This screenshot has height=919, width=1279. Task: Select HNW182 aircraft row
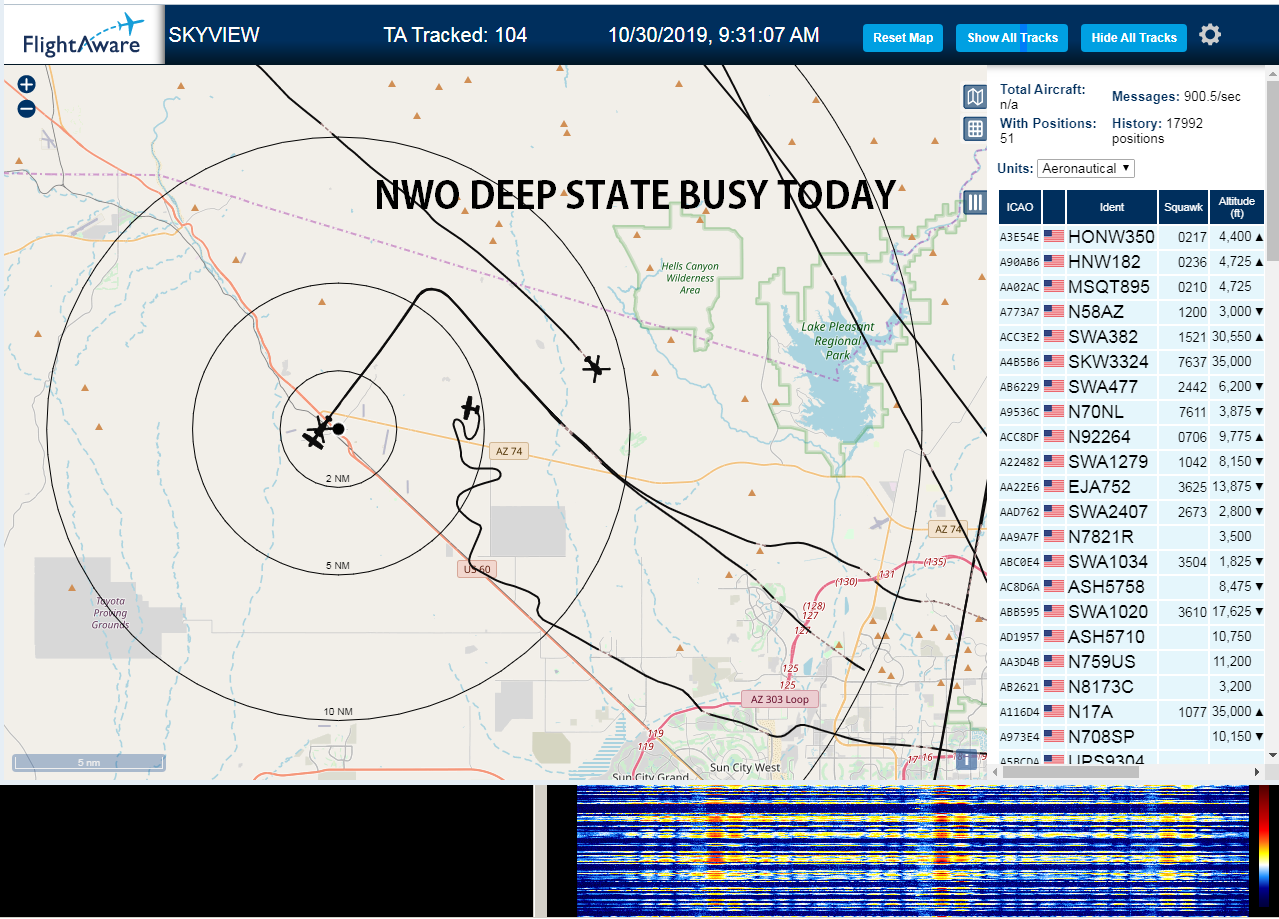click(1132, 262)
